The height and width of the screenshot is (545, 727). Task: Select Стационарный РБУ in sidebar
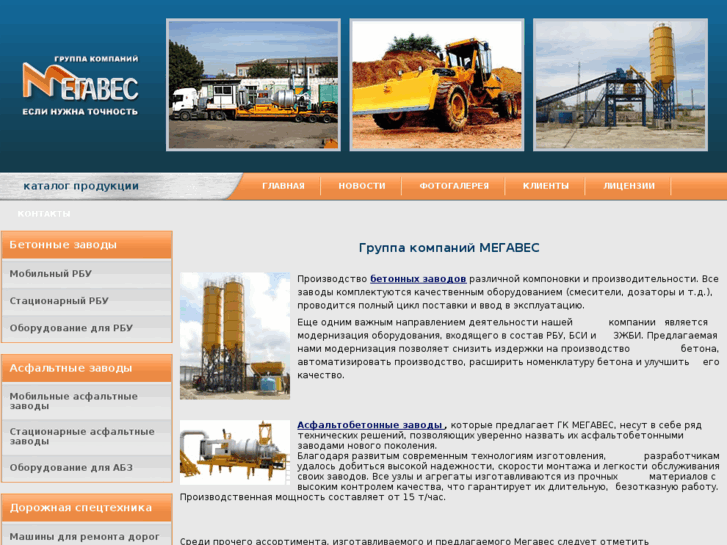click(x=87, y=301)
